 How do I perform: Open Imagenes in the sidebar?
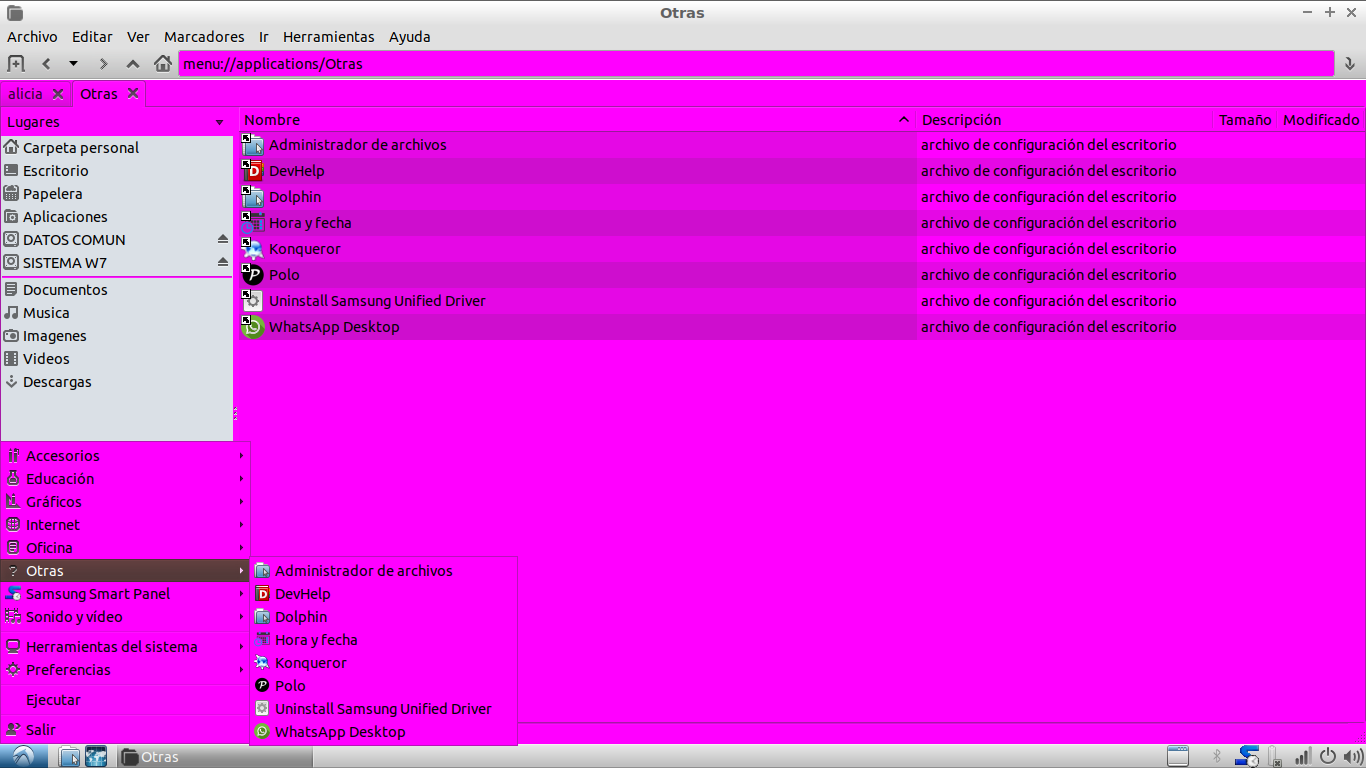click(x=116, y=336)
